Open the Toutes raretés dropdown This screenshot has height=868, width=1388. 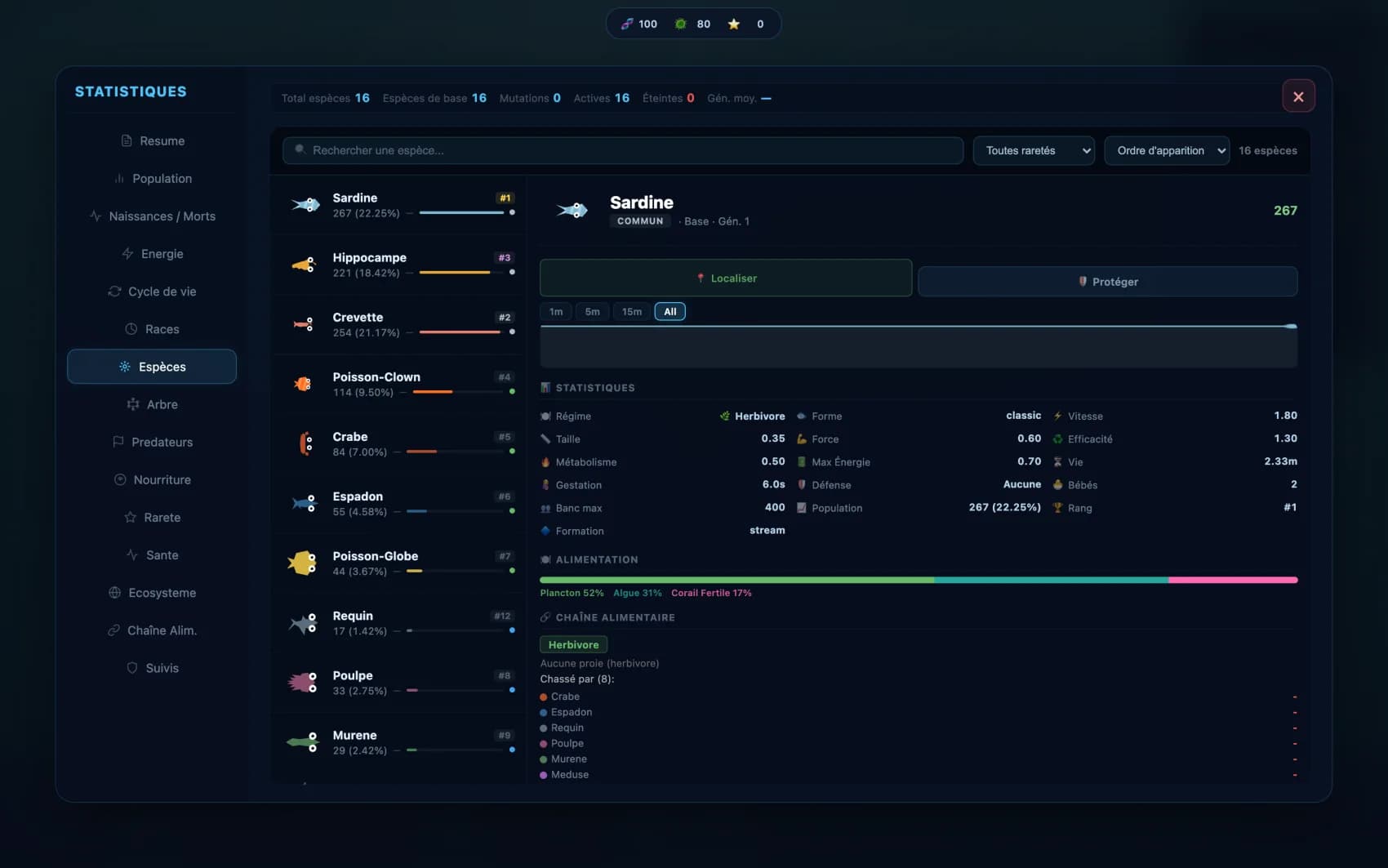tap(1034, 150)
